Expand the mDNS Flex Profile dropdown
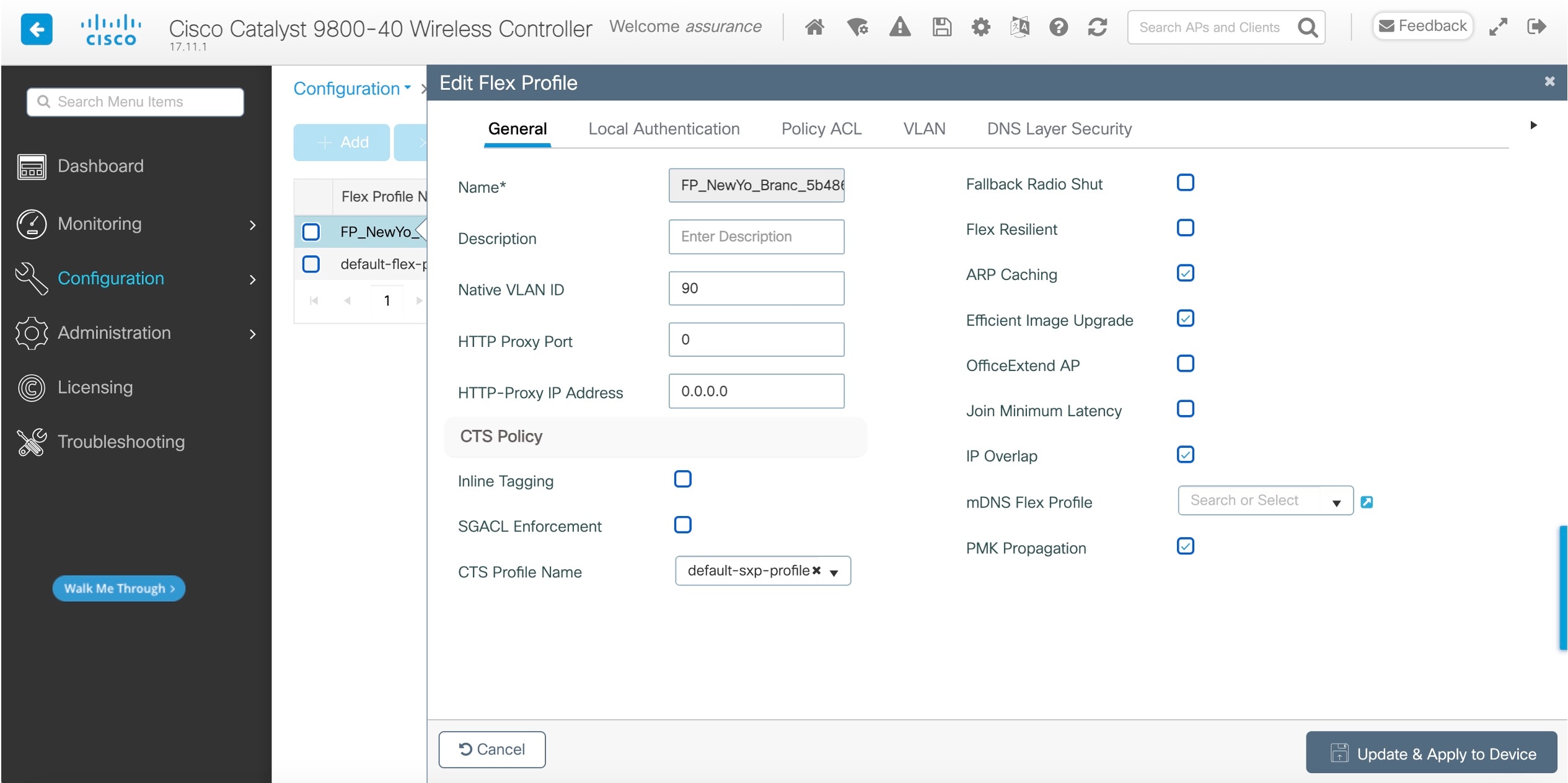Image resolution: width=1568 pixels, height=783 pixels. [1336, 502]
